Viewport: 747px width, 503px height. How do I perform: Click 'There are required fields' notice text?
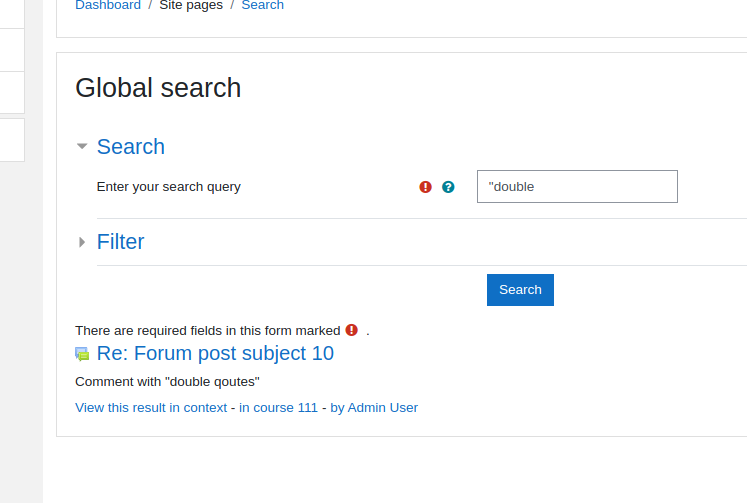coord(208,331)
